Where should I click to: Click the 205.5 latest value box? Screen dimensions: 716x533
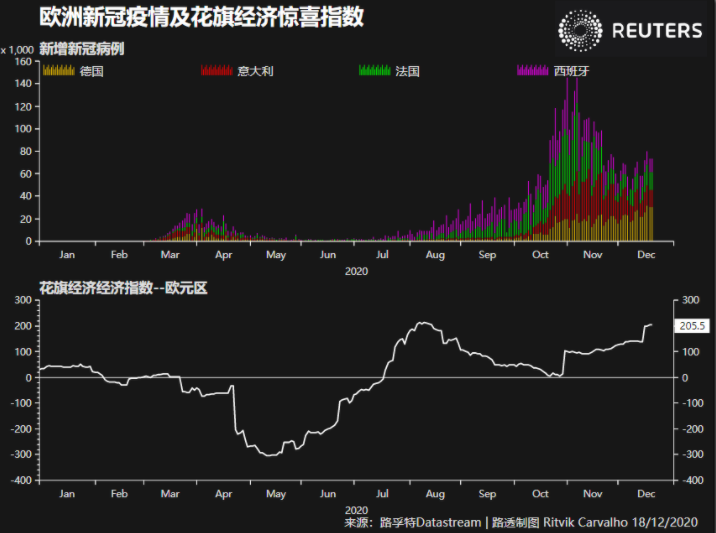[692, 326]
